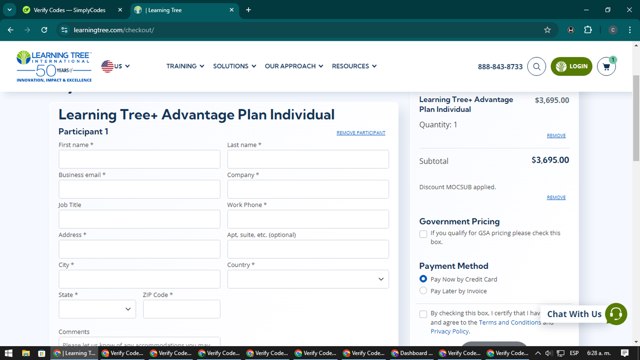
Task: Click the page vertical scrollbar
Action: (x=636, y=118)
